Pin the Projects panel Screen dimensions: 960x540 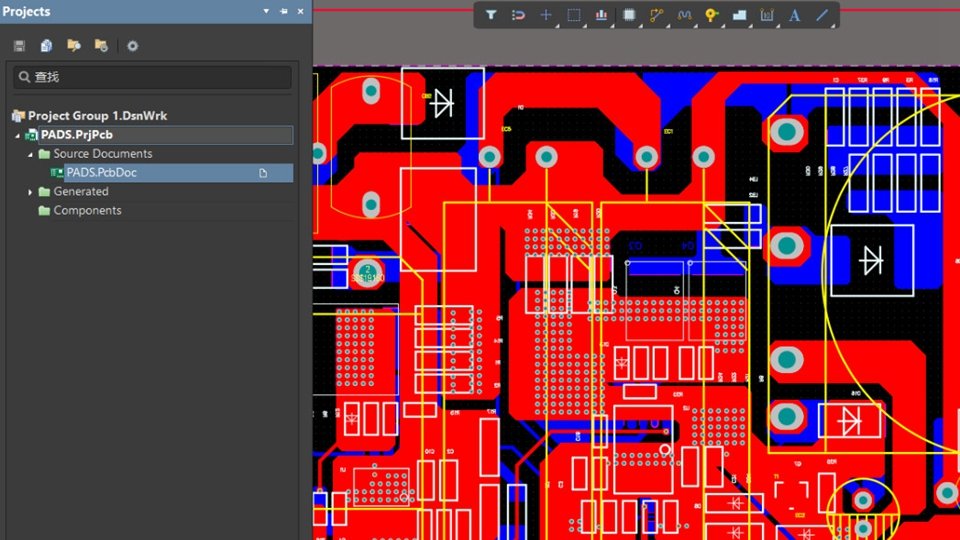point(283,11)
